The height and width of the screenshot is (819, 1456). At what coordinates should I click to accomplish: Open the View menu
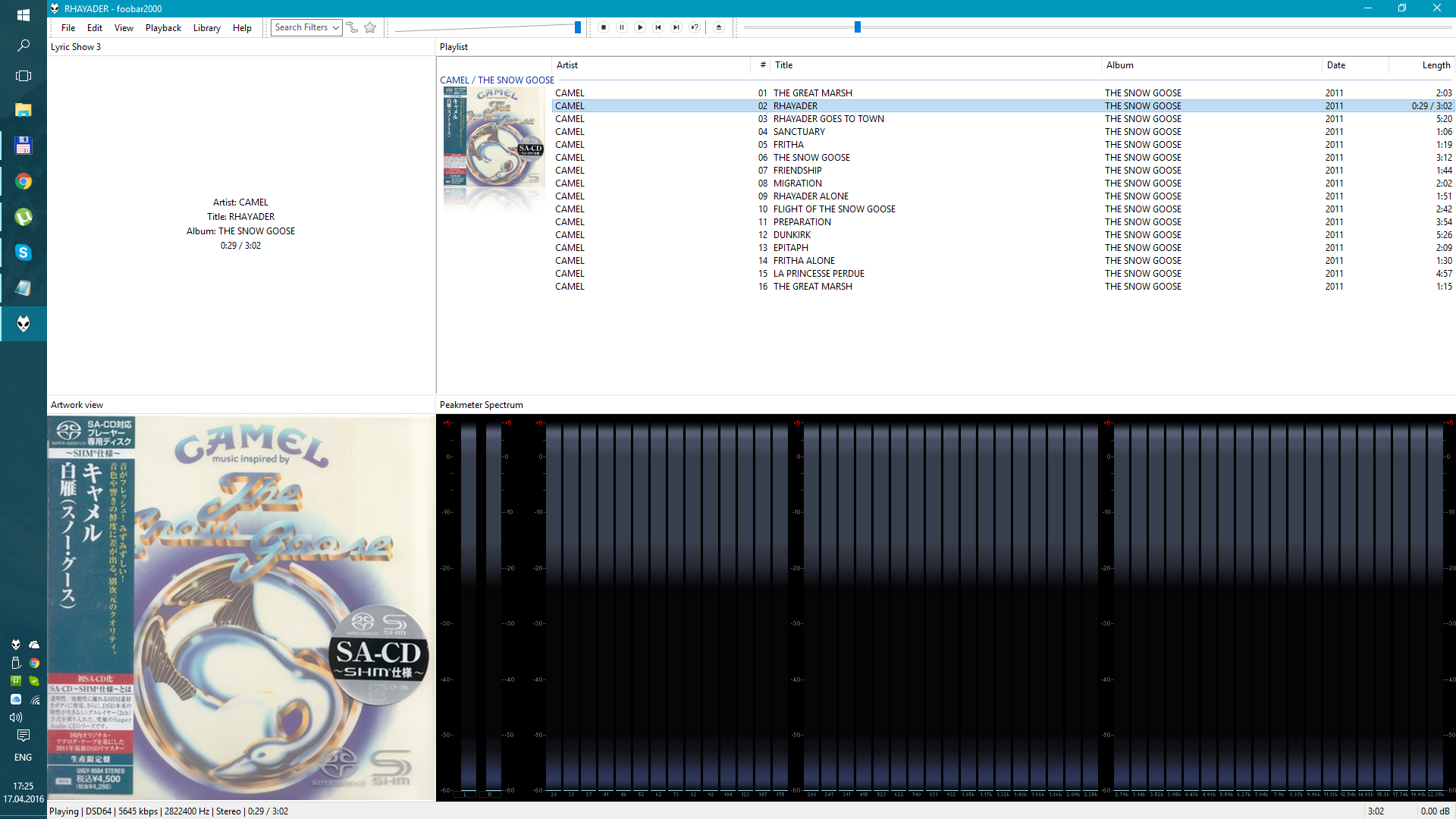click(x=124, y=28)
